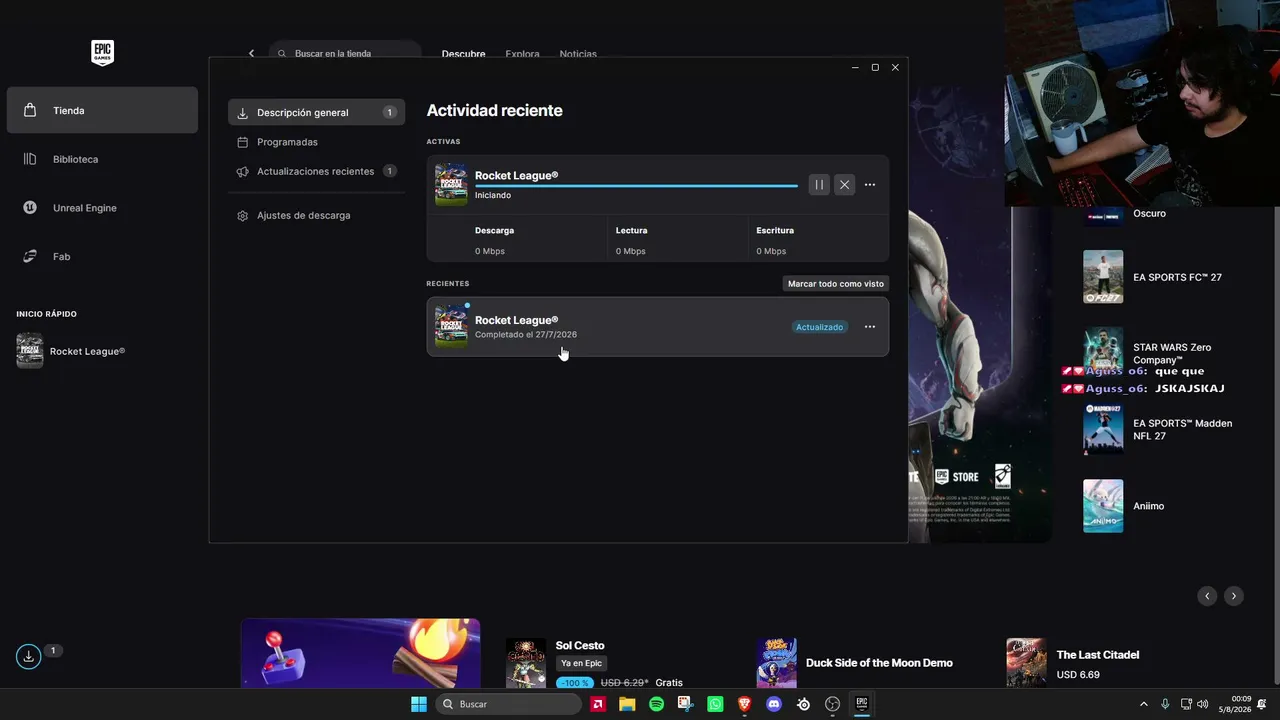Viewport: 1280px width, 720px height.
Task: Open Spotify from the taskbar
Action: click(656, 704)
